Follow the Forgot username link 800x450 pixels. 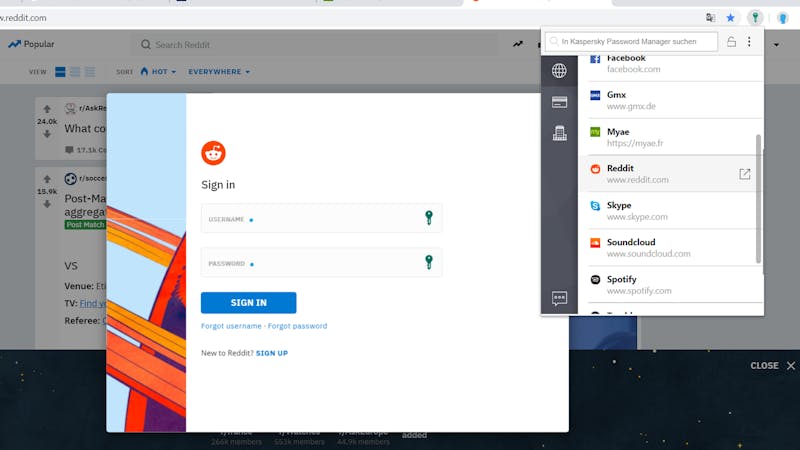coord(231,326)
